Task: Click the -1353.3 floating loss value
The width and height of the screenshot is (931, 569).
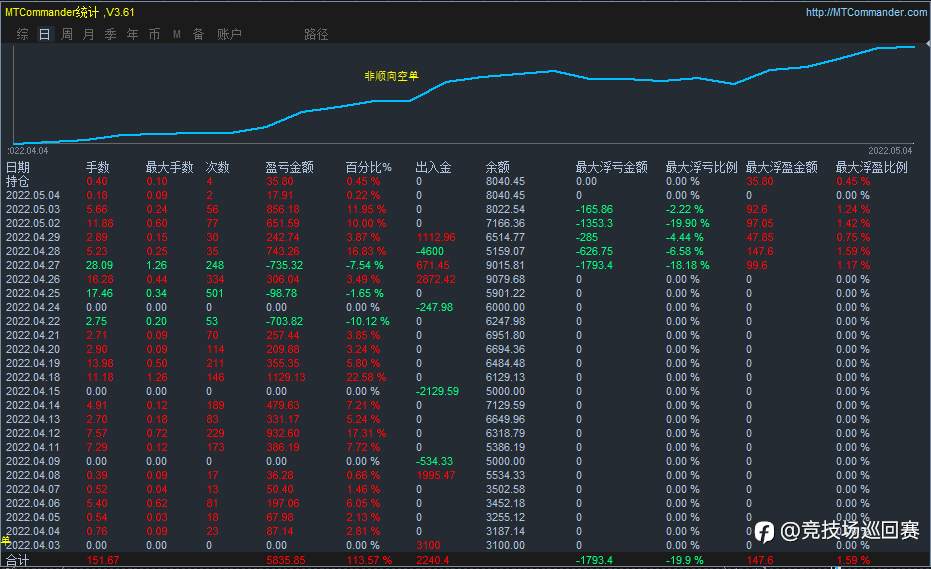Action: 594,223
